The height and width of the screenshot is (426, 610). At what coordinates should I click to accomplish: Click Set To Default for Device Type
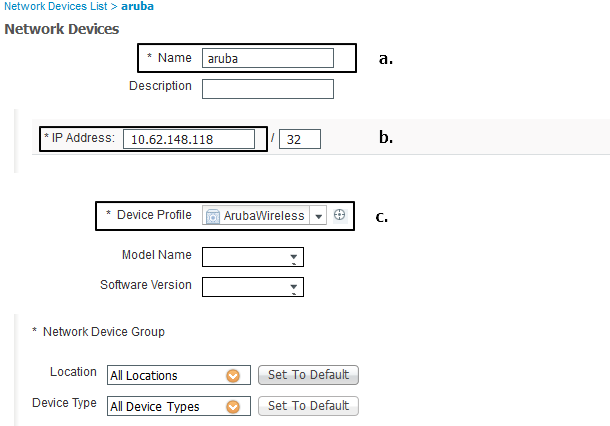point(309,406)
